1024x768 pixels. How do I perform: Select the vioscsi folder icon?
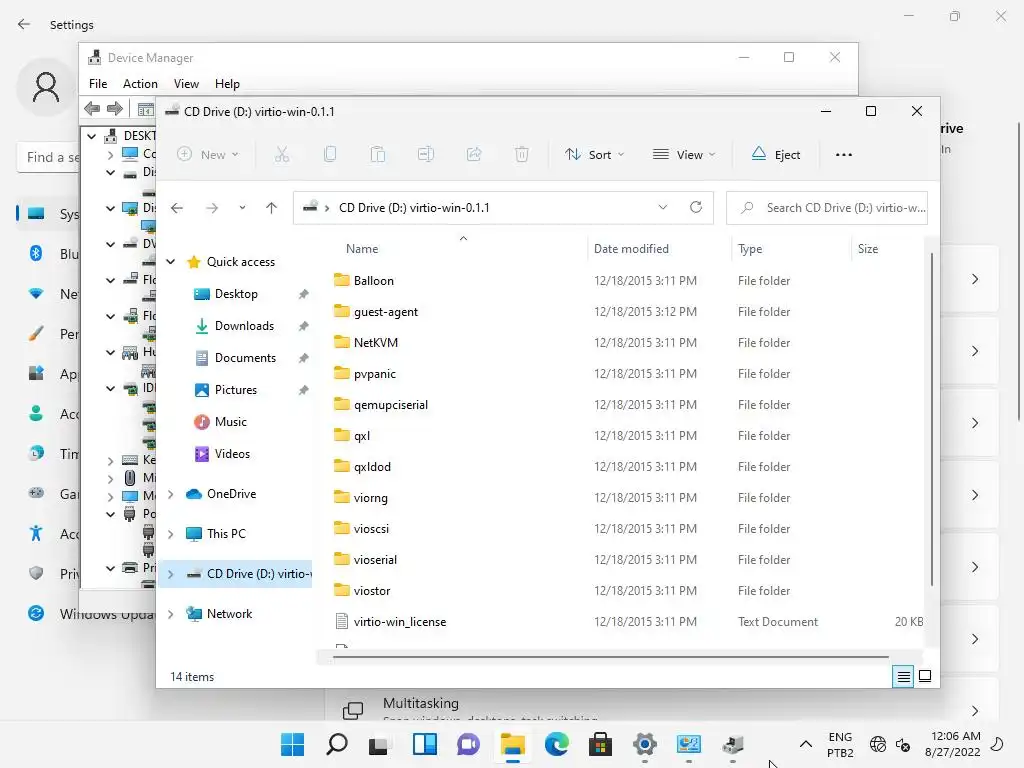(x=342, y=528)
